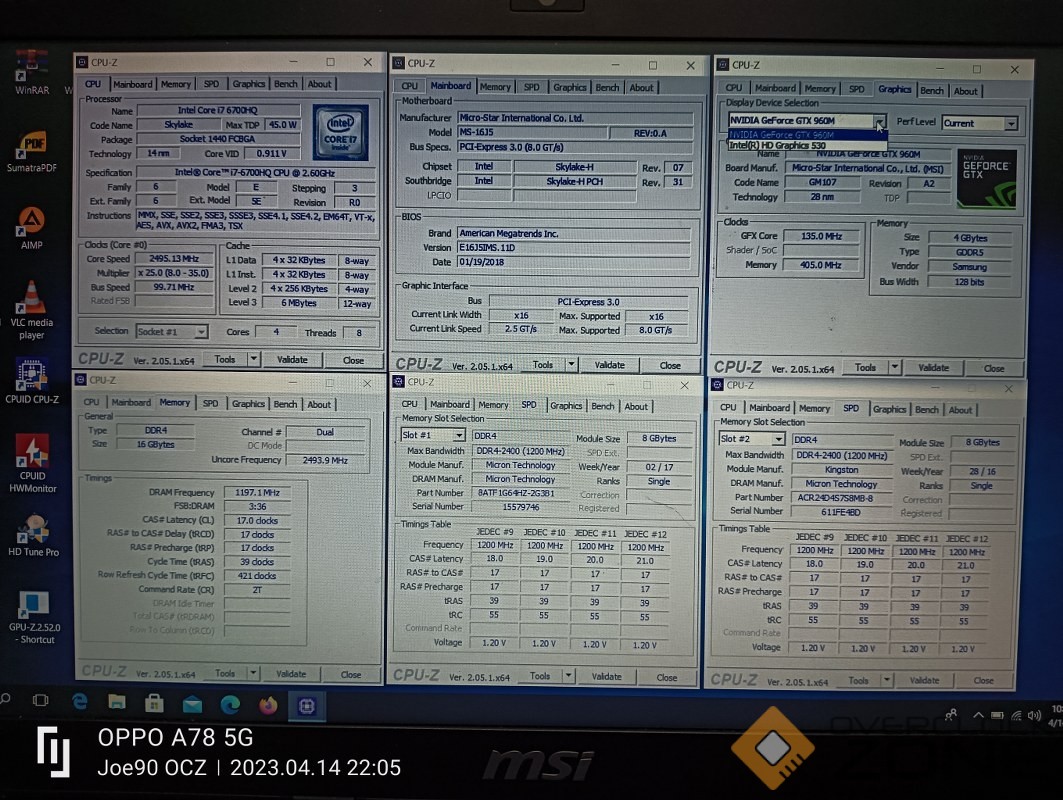The width and height of the screenshot is (1063, 800).
Task: Click the NVIDIA GeForce GTX logo
Action: [986, 179]
